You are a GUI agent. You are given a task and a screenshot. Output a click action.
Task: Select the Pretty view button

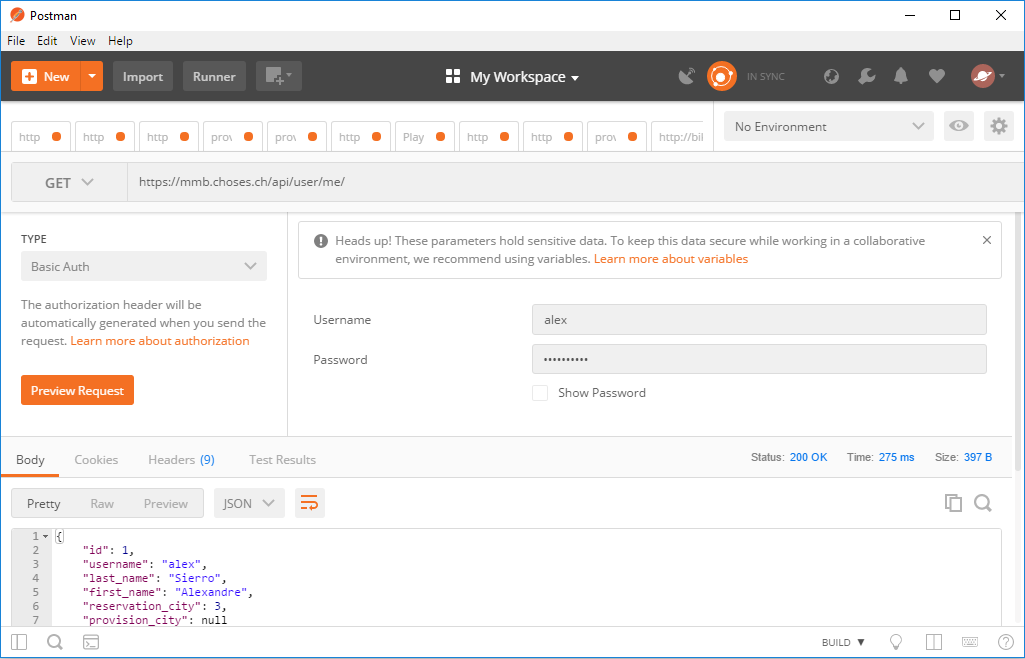coord(44,503)
